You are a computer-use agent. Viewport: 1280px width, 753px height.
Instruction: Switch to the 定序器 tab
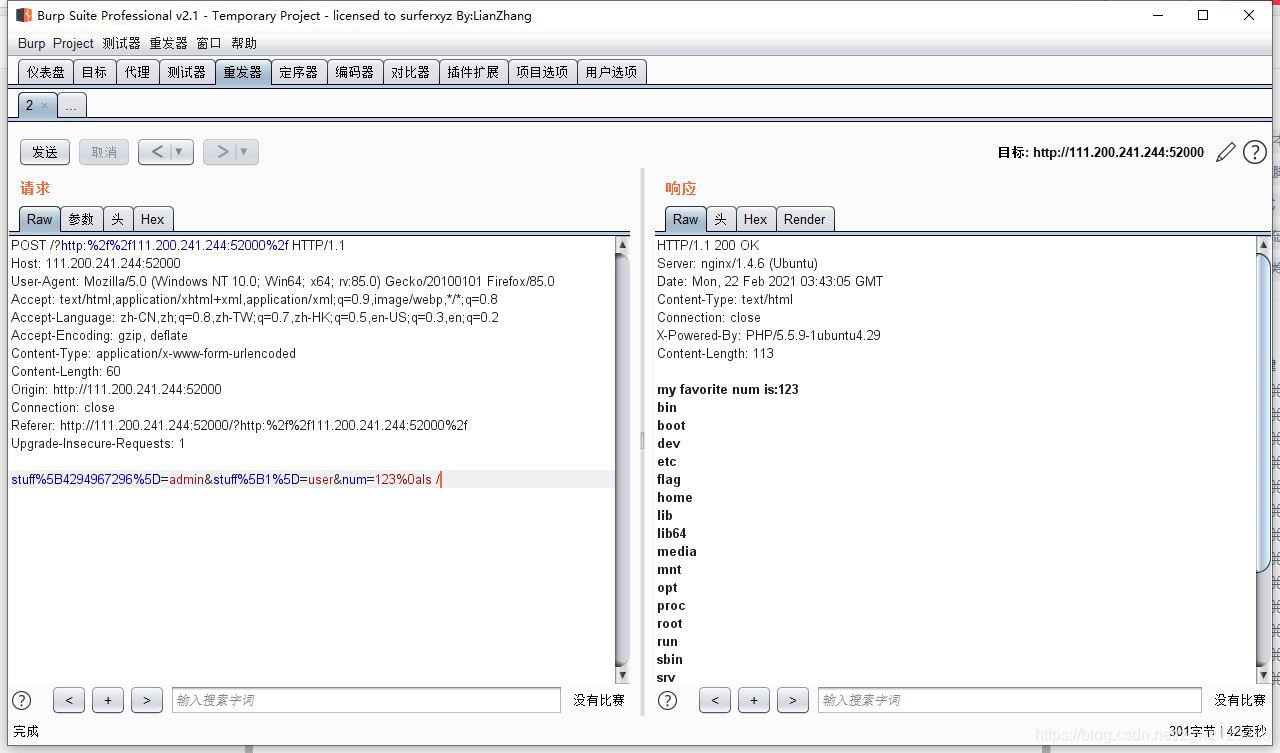[299, 72]
